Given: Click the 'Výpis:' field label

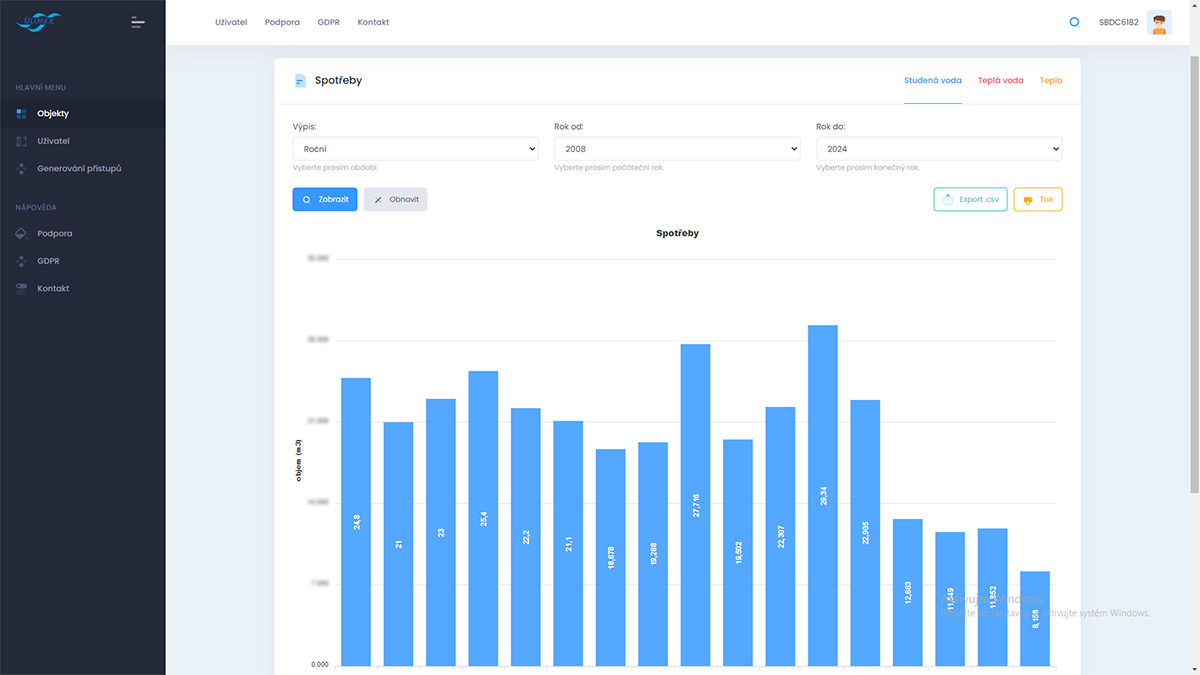Looking at the screenshot, I should click(x=305, y=127).
